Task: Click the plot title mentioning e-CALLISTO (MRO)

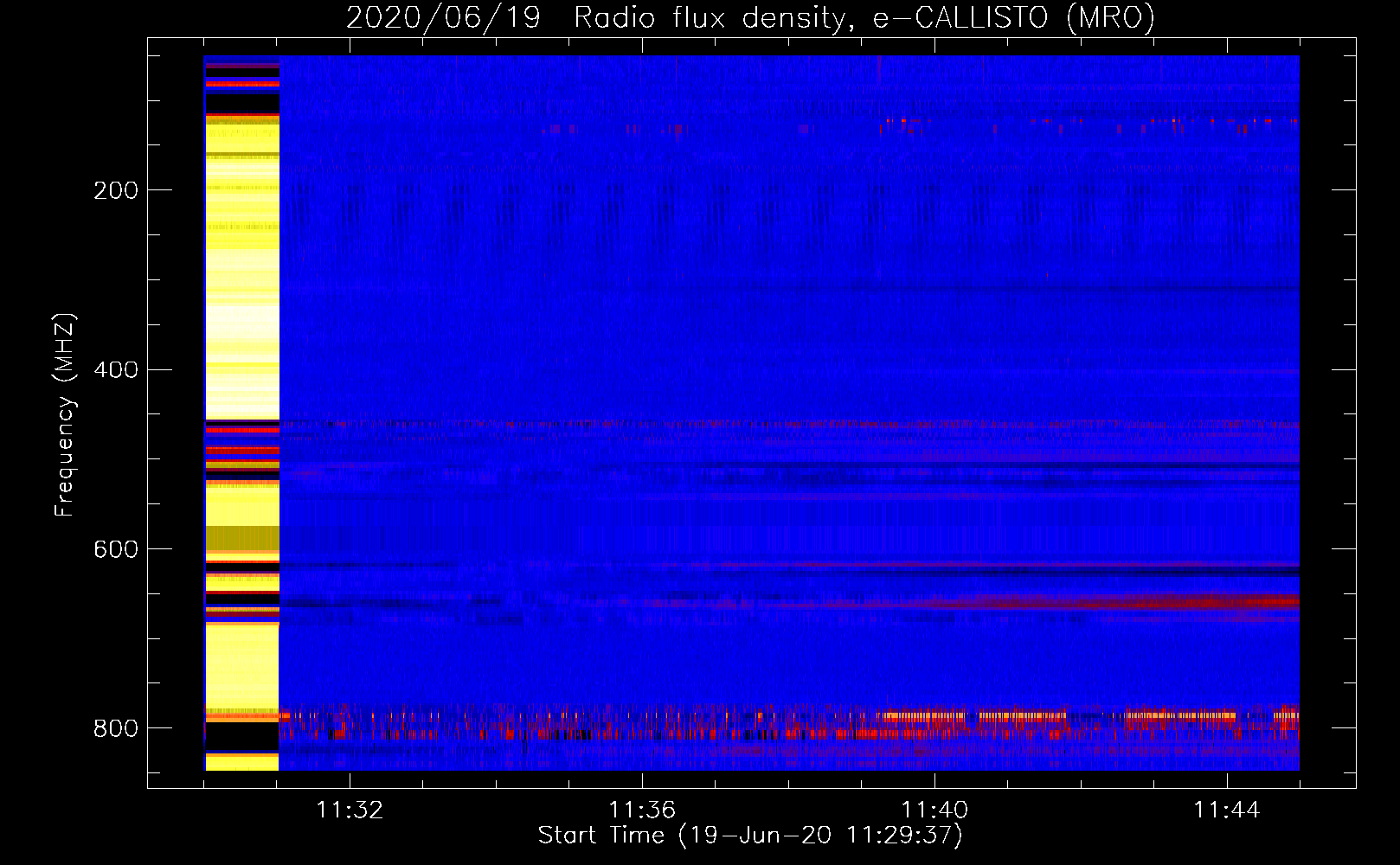Action: coord(750,17)
